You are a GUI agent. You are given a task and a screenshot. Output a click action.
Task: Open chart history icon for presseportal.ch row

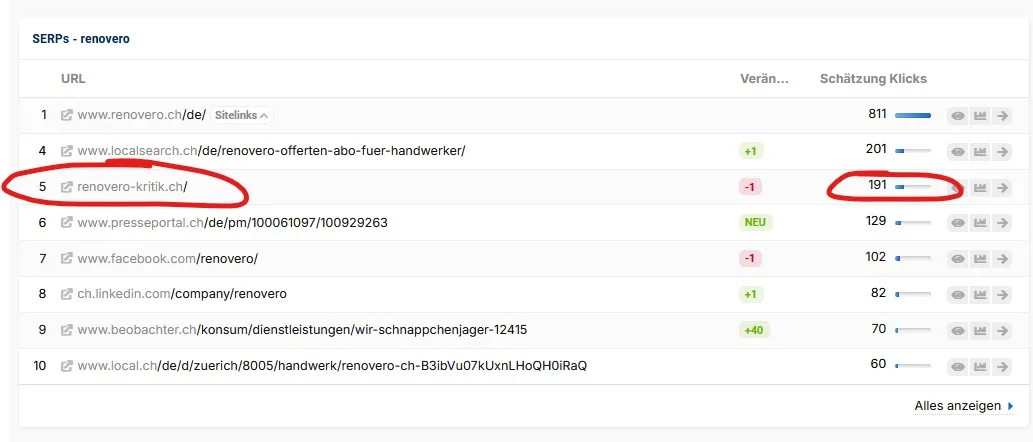(980, 223)
